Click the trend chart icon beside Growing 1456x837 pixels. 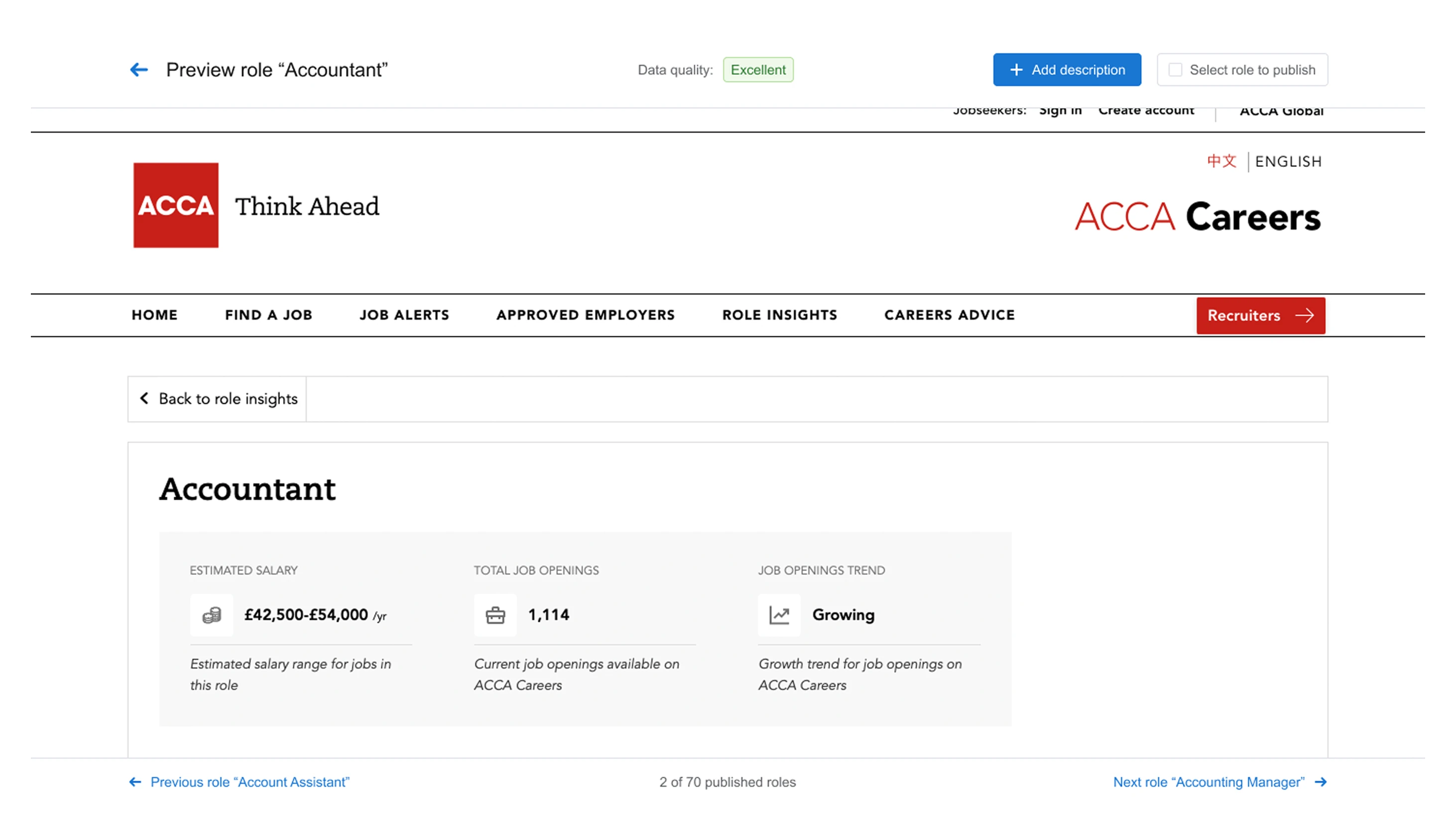[779, 615]
